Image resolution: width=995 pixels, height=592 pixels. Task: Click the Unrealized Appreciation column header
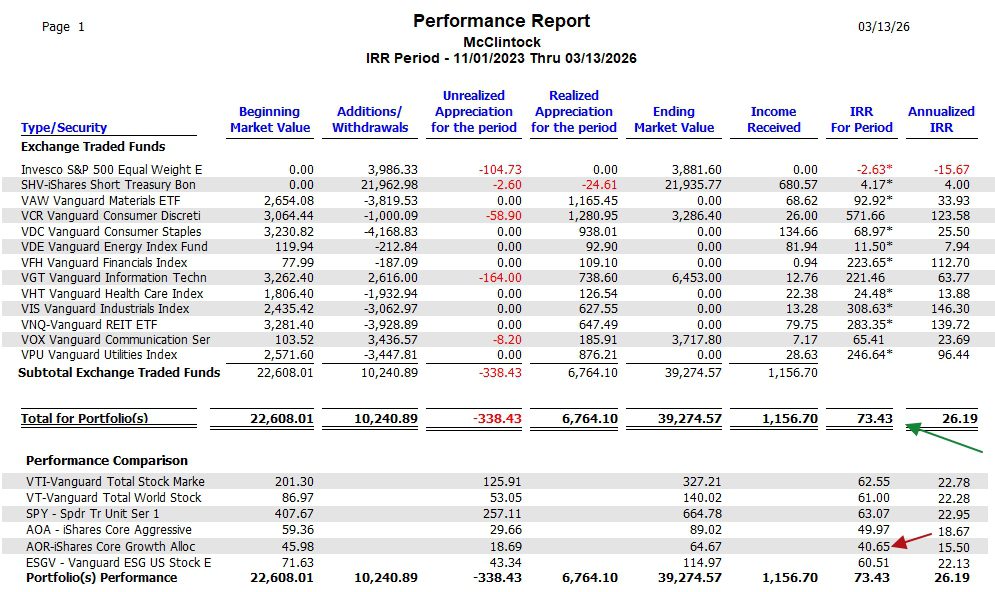(x=474, y=113)
